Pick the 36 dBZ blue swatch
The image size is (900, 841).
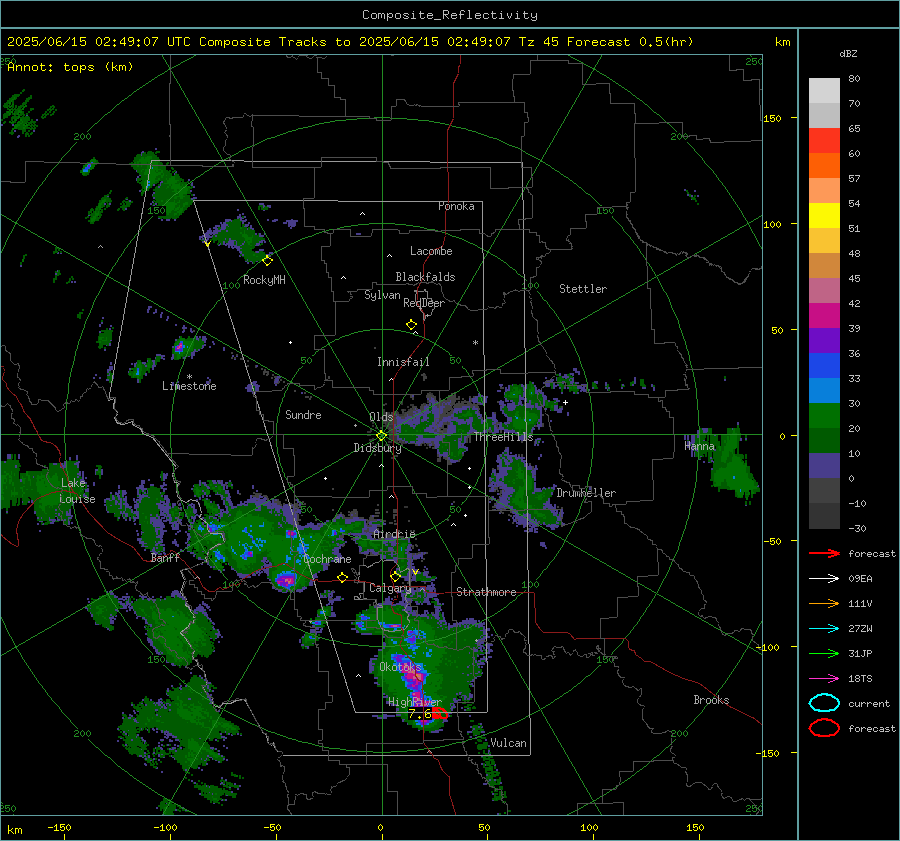(x=824, y=366)
